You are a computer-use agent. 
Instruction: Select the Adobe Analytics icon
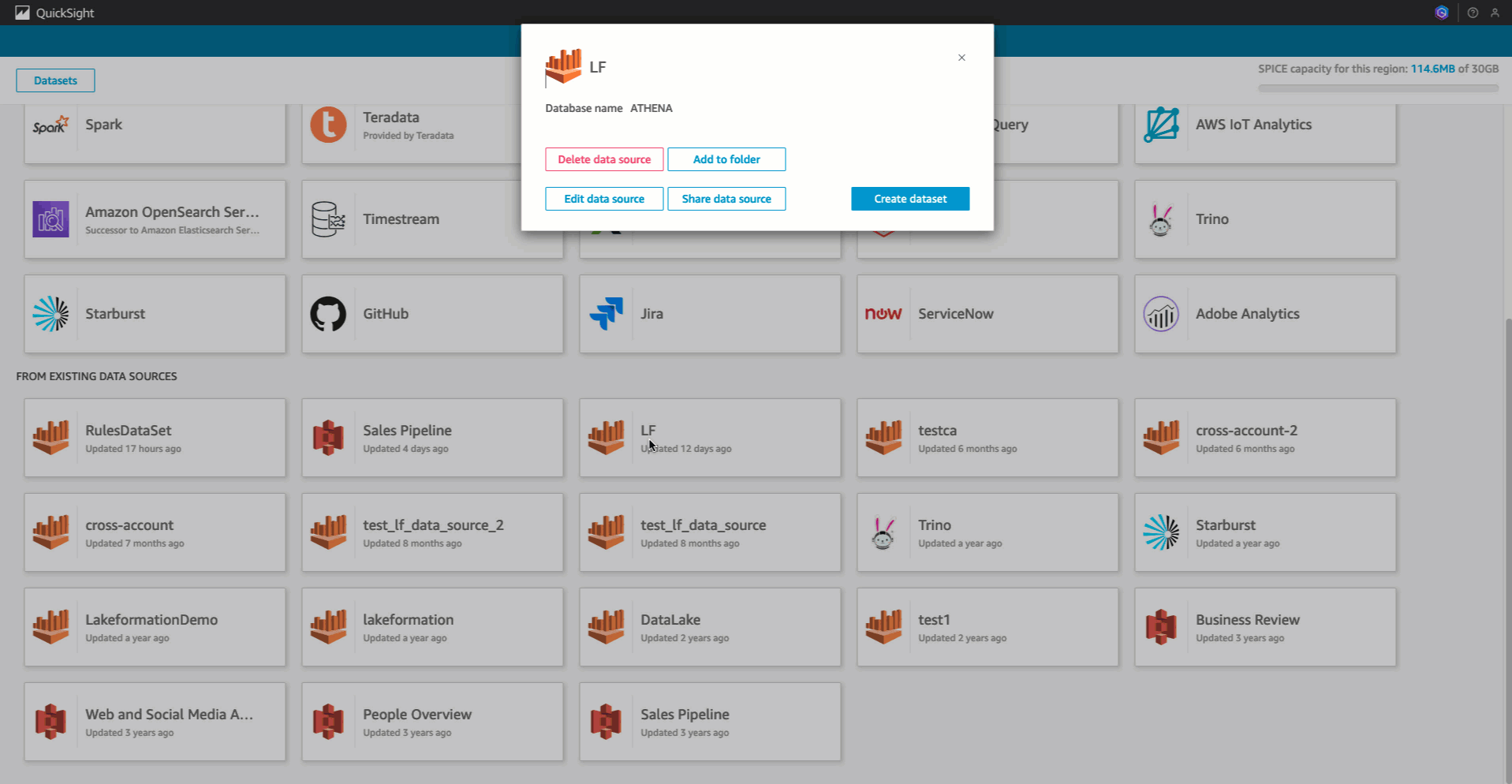tap(1161, 314)
